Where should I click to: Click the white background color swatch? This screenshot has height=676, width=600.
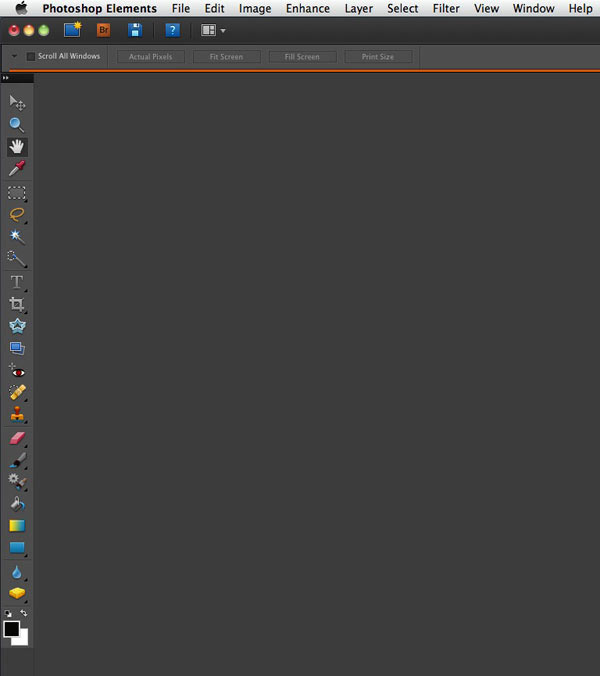23,640
